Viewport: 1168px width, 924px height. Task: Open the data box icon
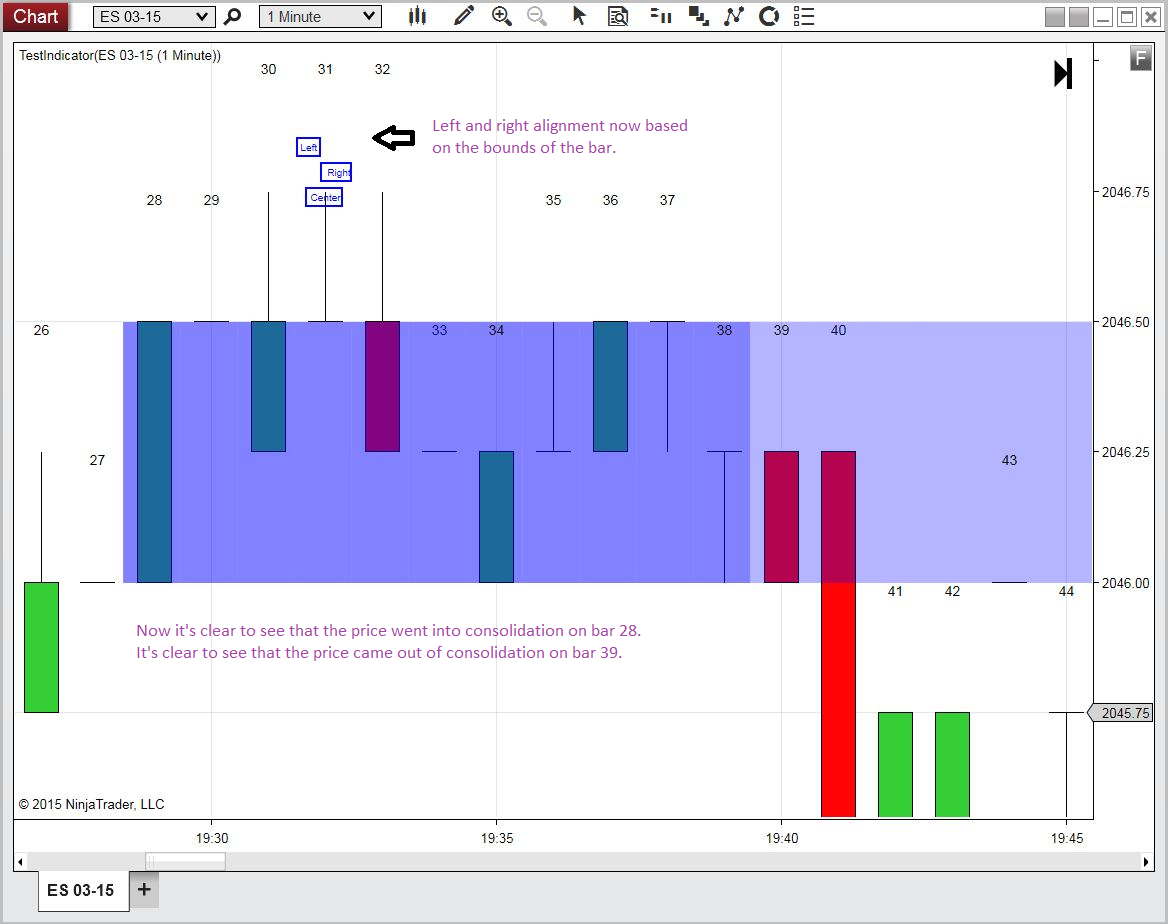[x=618, y=16]
